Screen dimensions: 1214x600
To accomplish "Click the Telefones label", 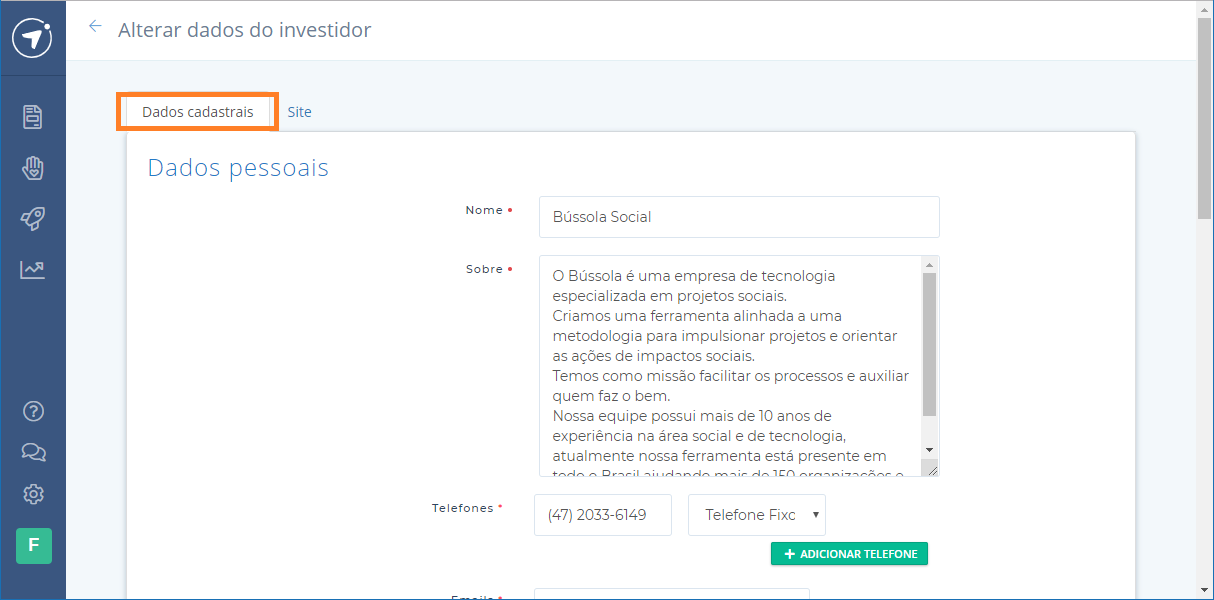I will (463, 508).
